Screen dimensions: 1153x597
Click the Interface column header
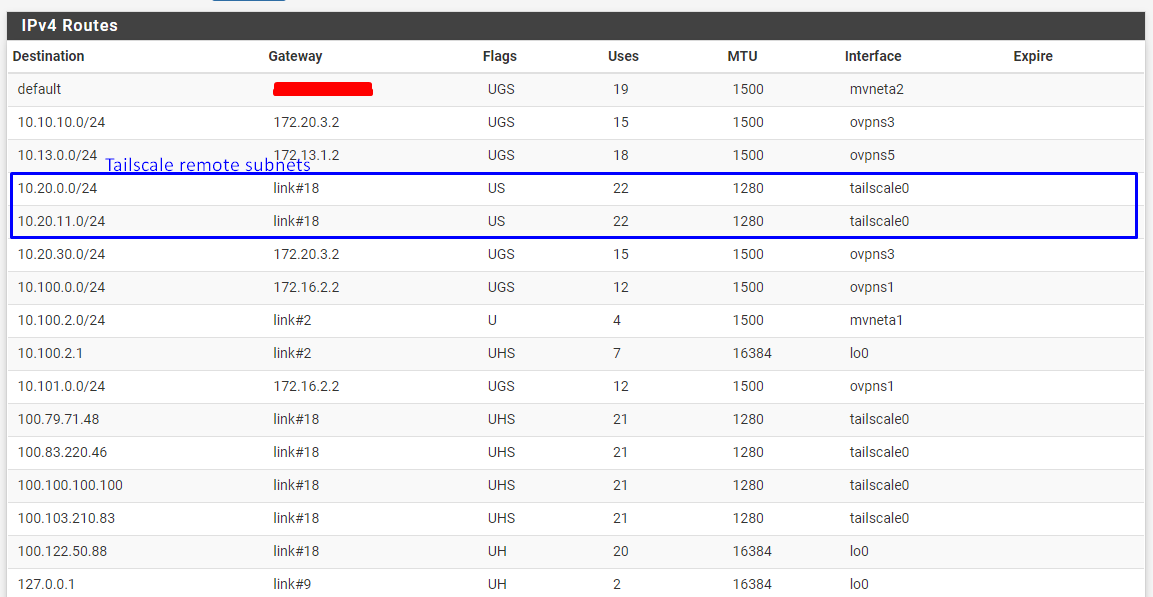872,56
